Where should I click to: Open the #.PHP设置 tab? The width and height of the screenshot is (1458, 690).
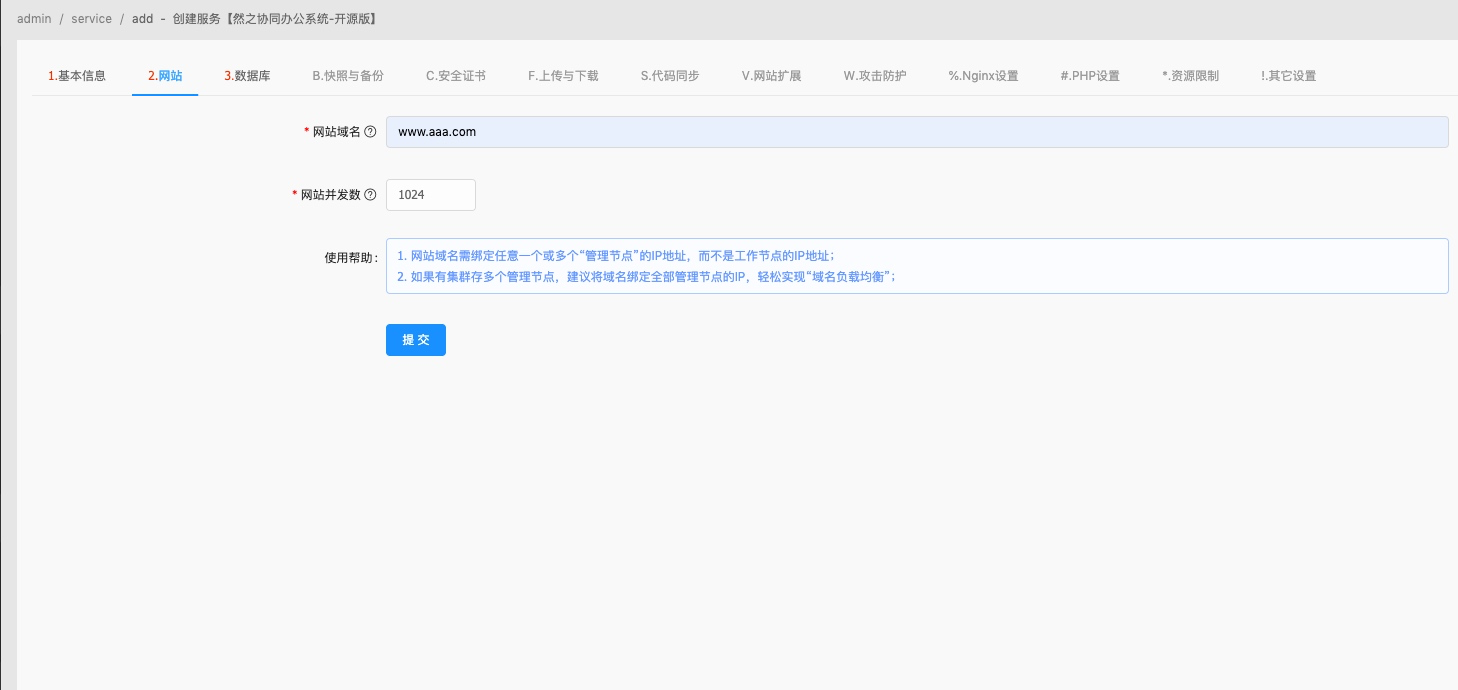point(1090,75)
